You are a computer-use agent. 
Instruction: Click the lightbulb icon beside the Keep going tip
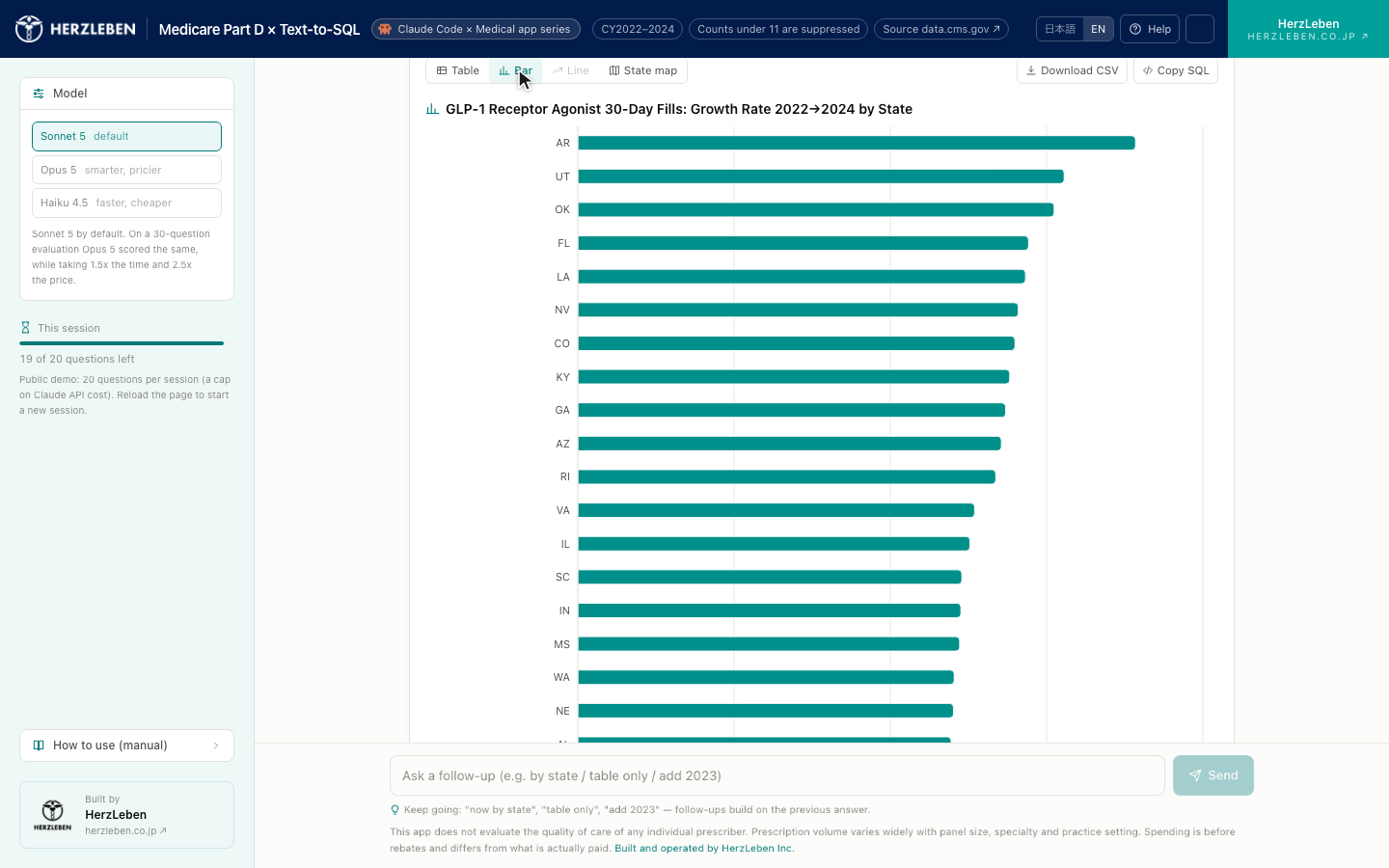tap(395, 810)
